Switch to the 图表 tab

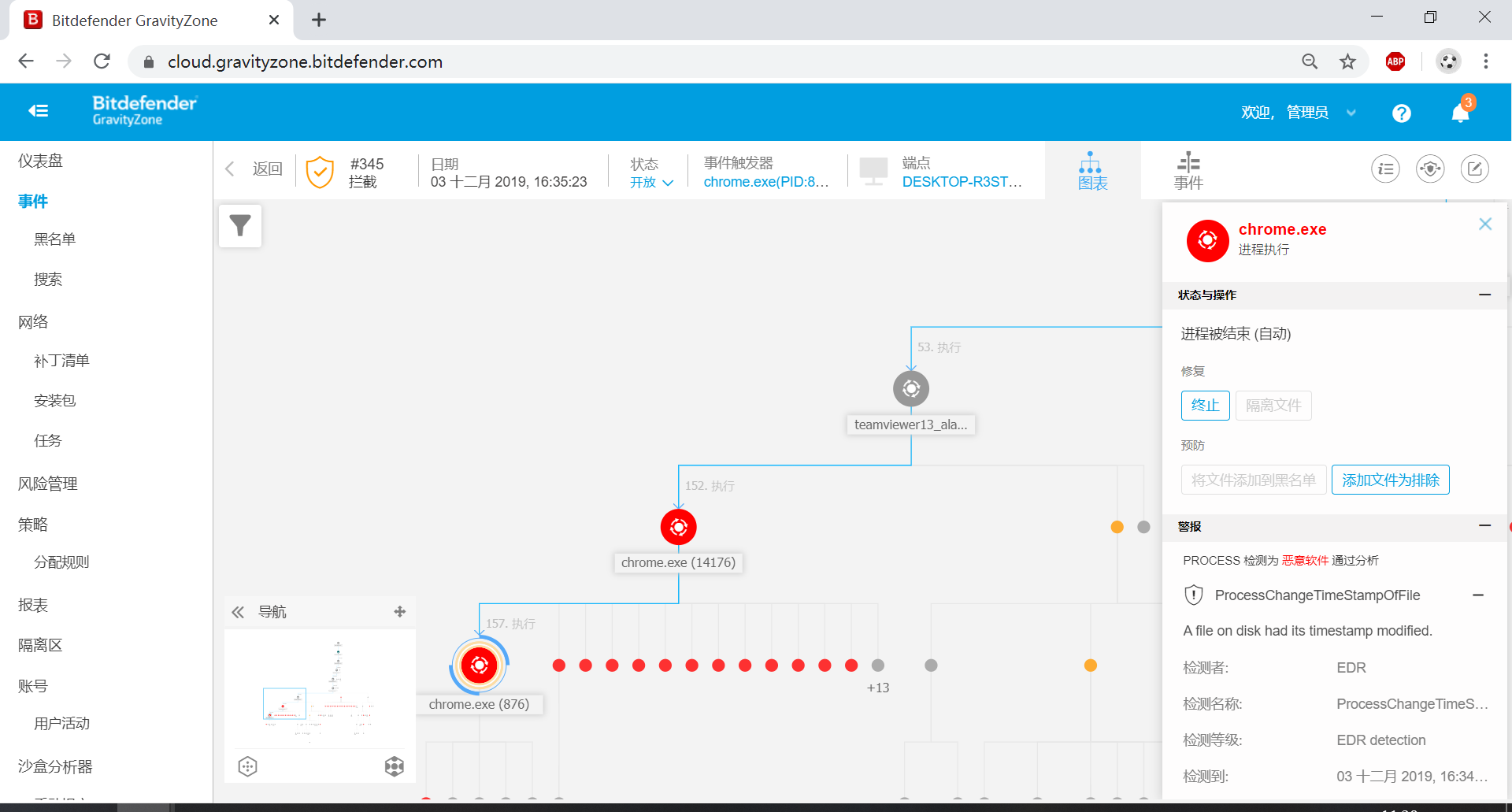(1092, 171)
